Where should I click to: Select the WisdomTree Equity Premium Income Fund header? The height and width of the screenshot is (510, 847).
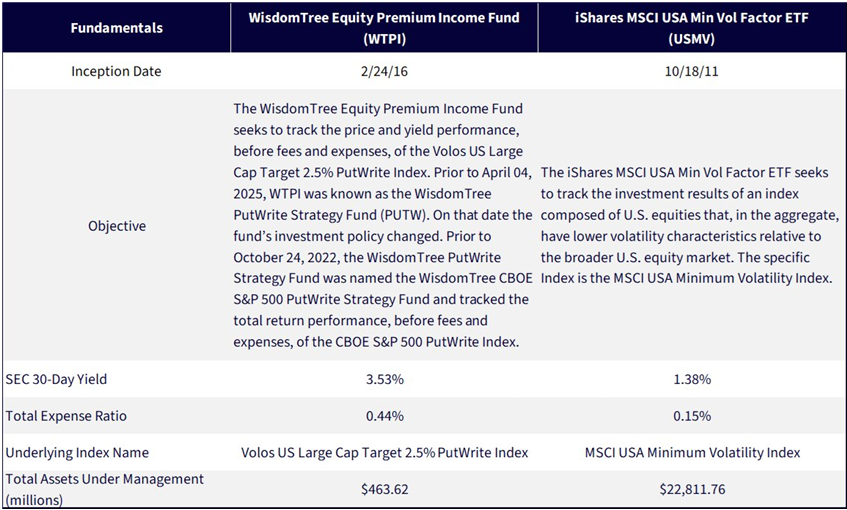click(384, 28)
